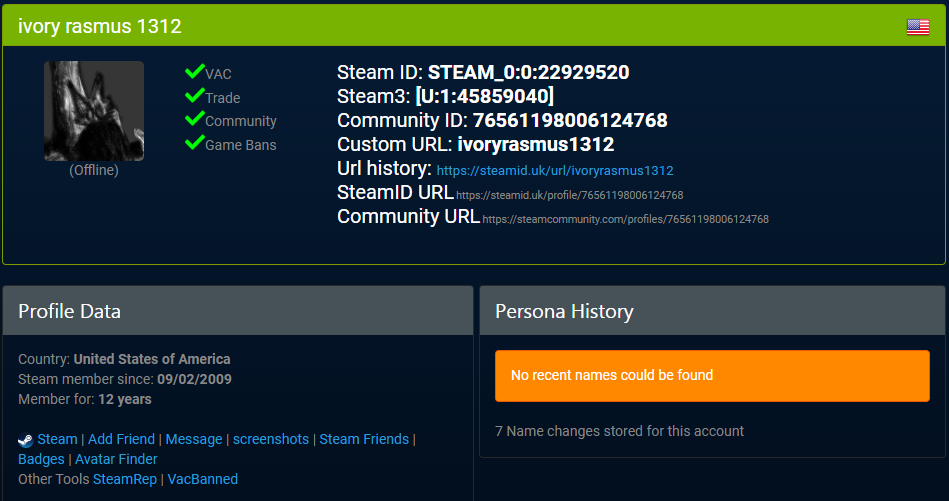949x501 pixels.
Task: Click the United States flag icon
Action: click(x=918, y=27)
